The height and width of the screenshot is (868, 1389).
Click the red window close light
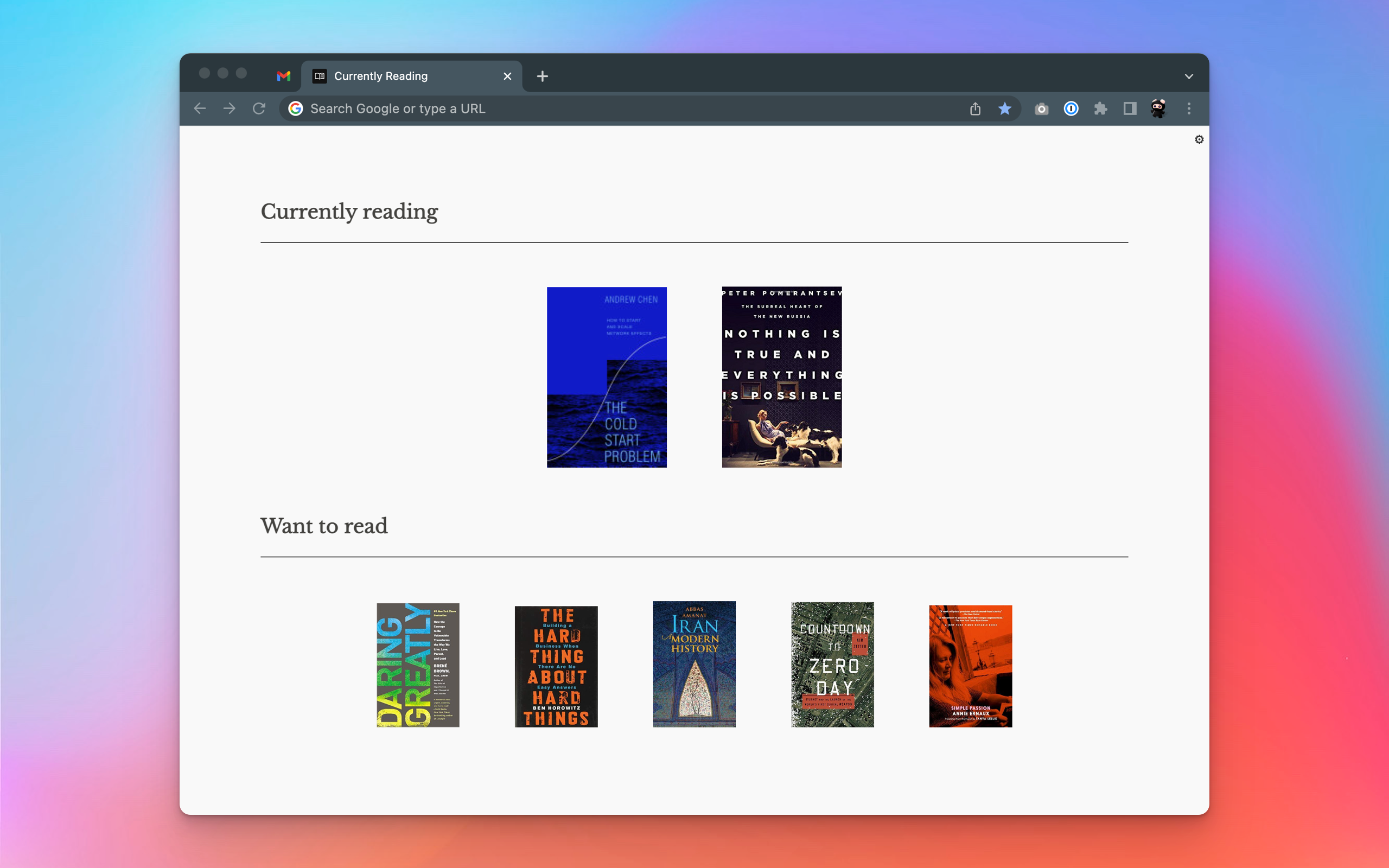point(205,73)
